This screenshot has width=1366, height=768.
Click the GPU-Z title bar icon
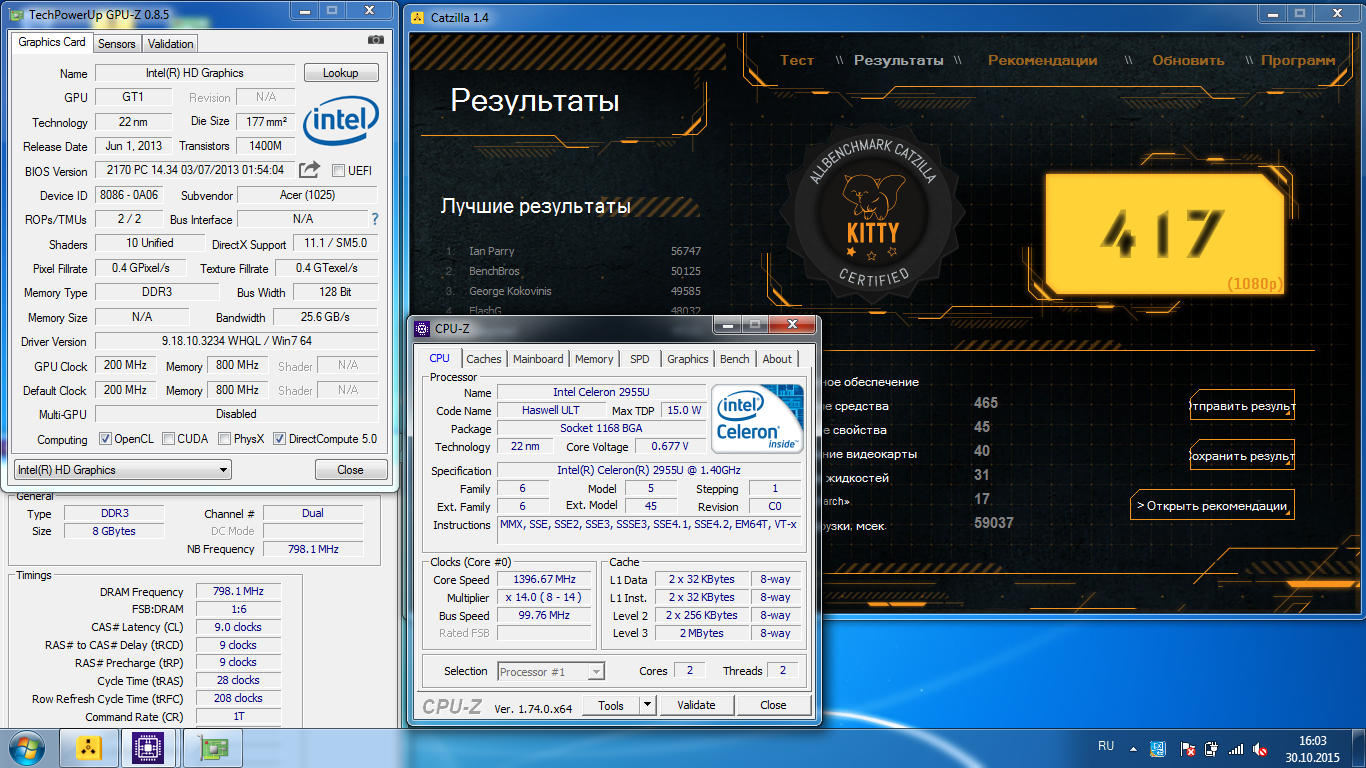tap(16, 14)
